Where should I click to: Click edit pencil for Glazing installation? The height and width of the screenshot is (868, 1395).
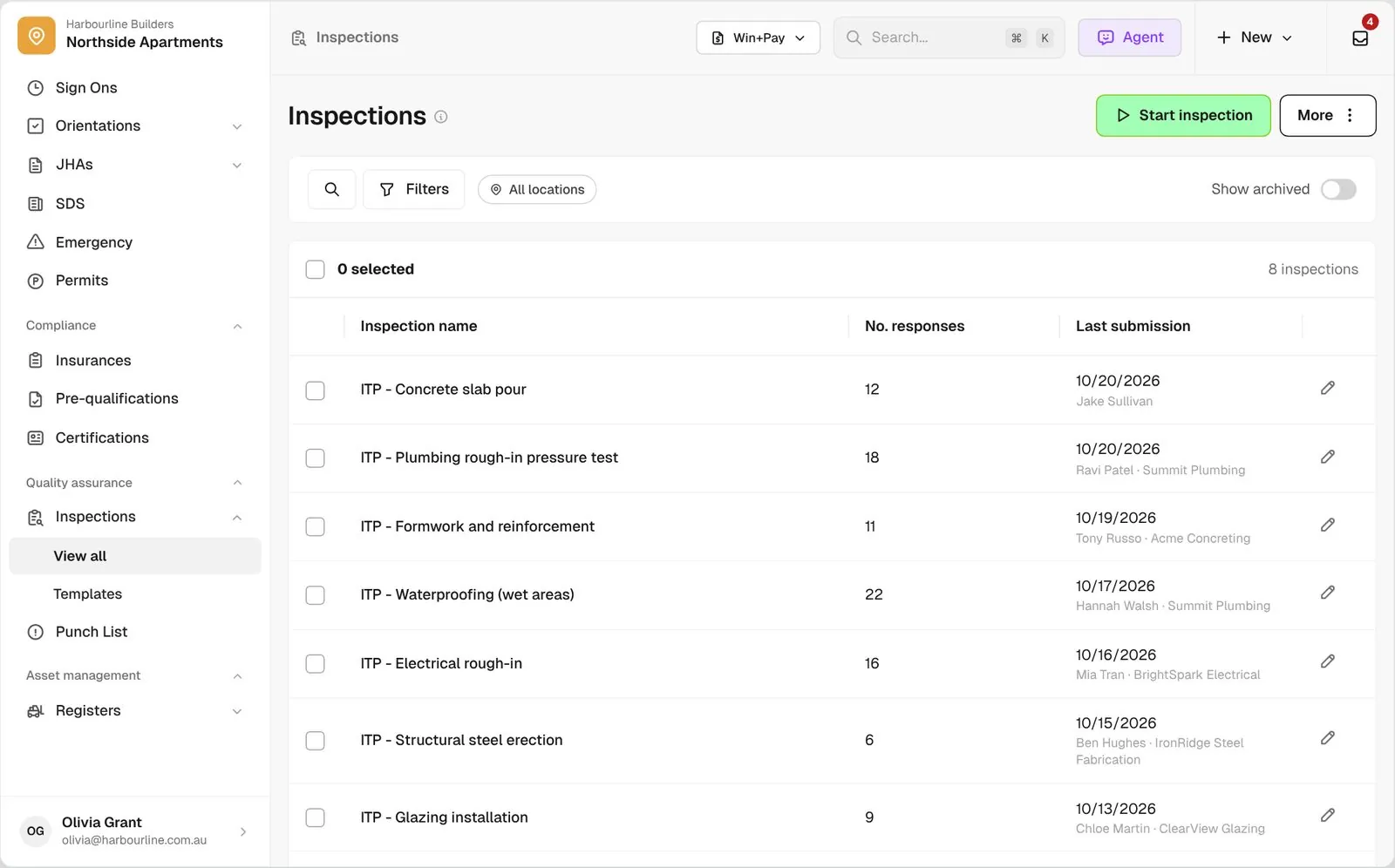tap(1327, 815)
